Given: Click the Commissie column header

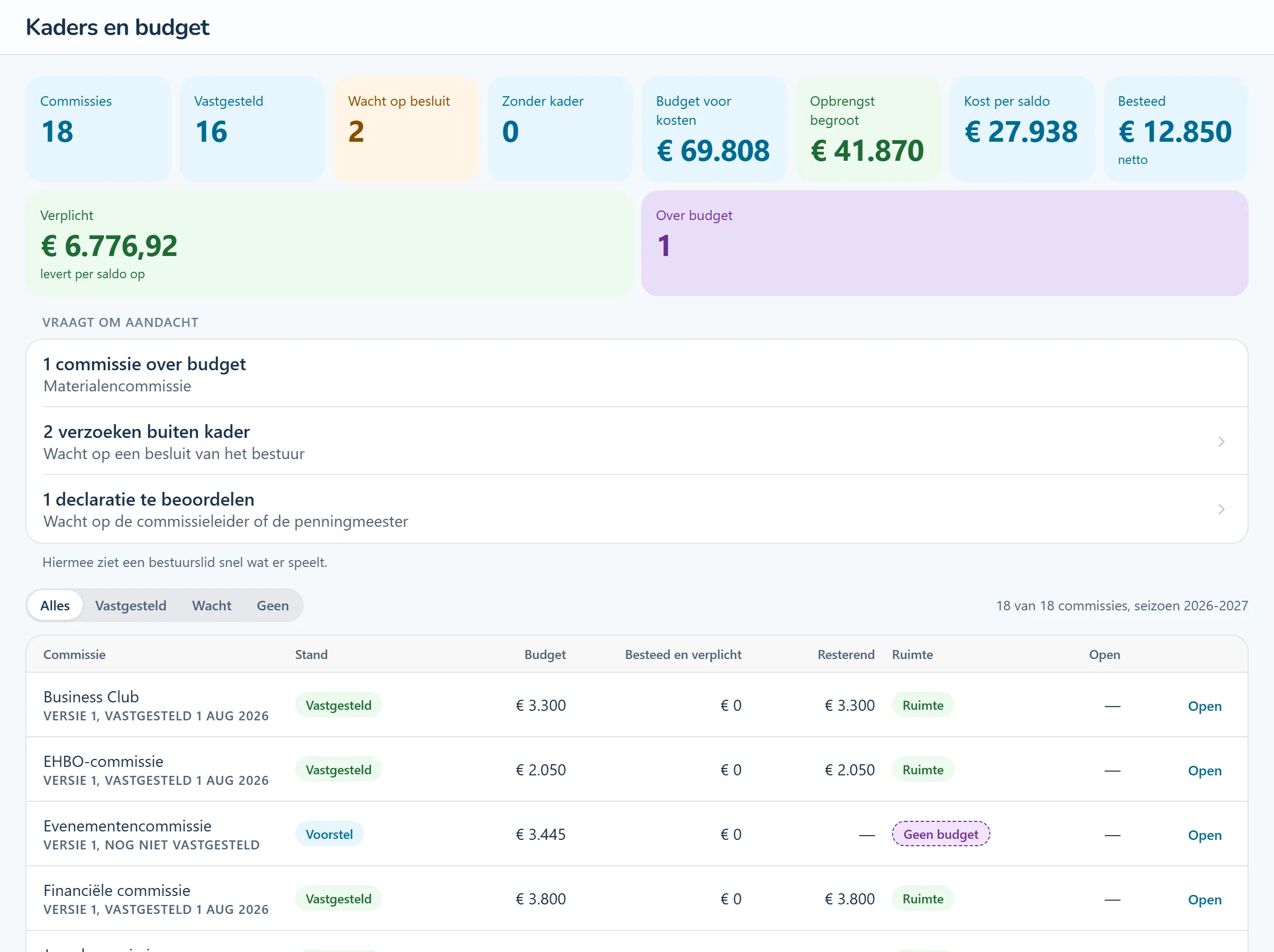Looking at the screenshot, I should [74, 654].
